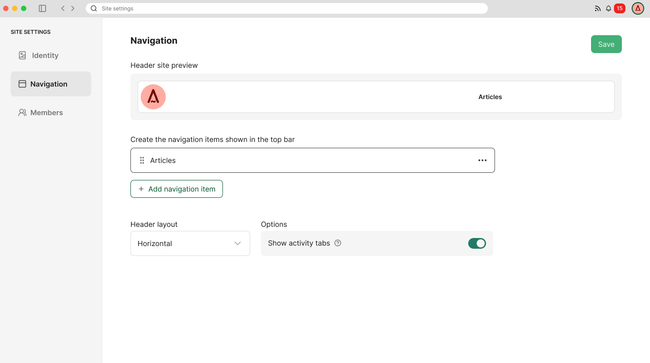The image size is (650, 363).
Task: Click the green macOS maximize window button
Action: pos(24,8)
